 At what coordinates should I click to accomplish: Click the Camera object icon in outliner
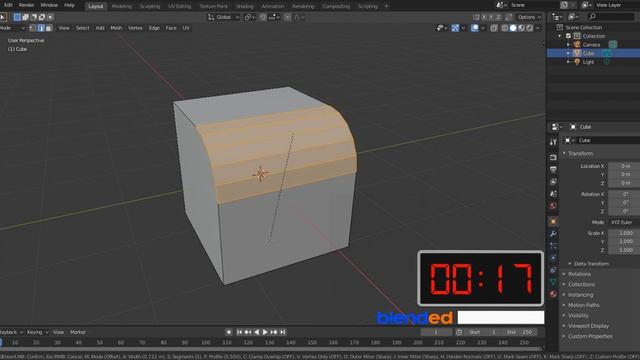tap(577, 44)
